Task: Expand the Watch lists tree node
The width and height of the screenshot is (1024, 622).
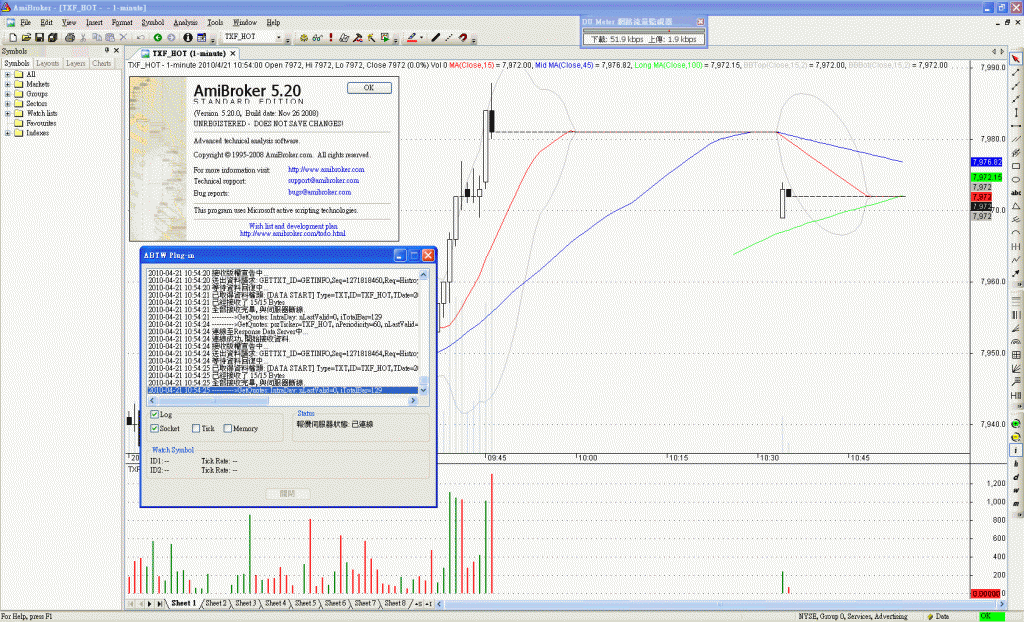Action: point(8,114)
